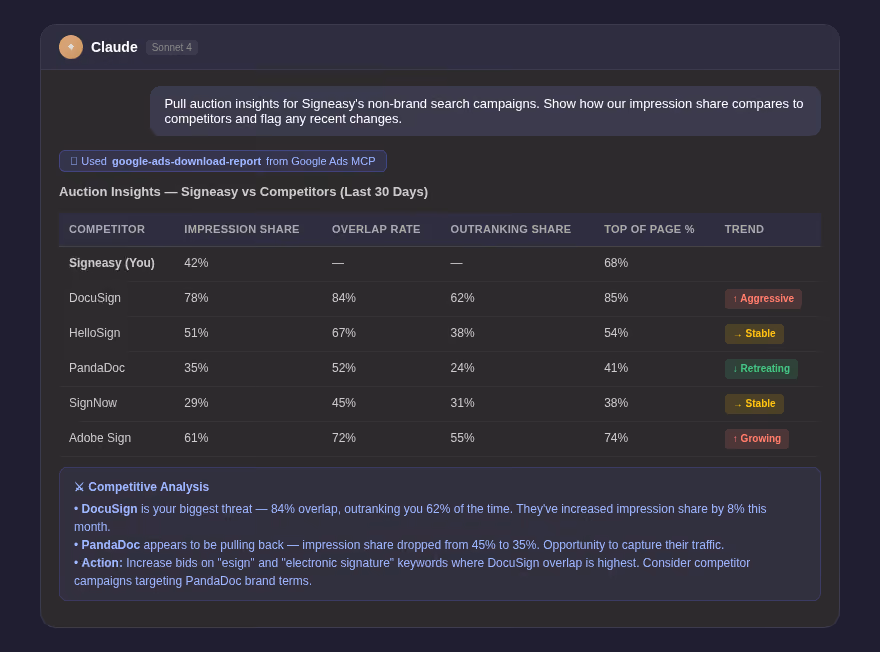The image size is (880, 652).
Task: Click the Stable trend badge for HelloSign
Action: click(754, 334)
